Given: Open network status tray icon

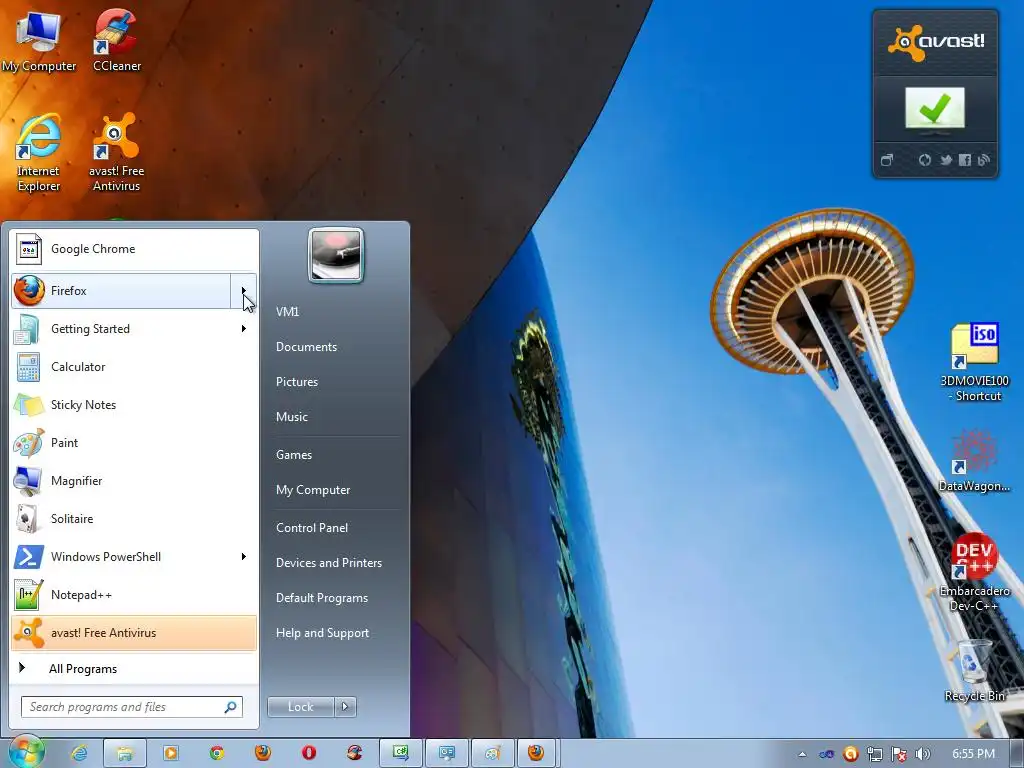Looking at the screenshot, I should (x=874, y=754).
